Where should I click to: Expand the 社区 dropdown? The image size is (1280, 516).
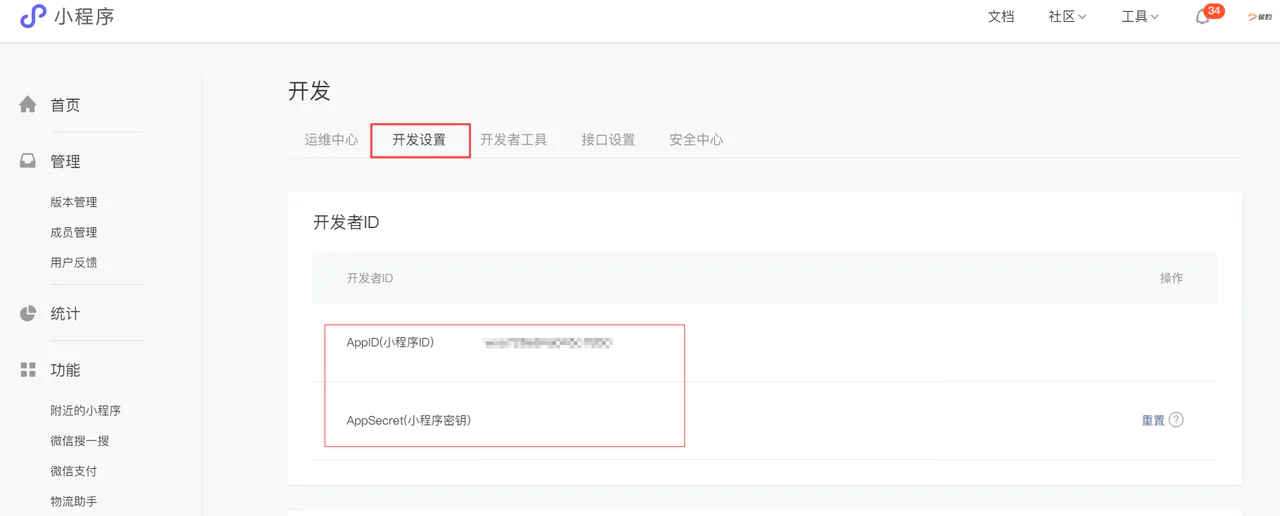tap(1067, 17)
